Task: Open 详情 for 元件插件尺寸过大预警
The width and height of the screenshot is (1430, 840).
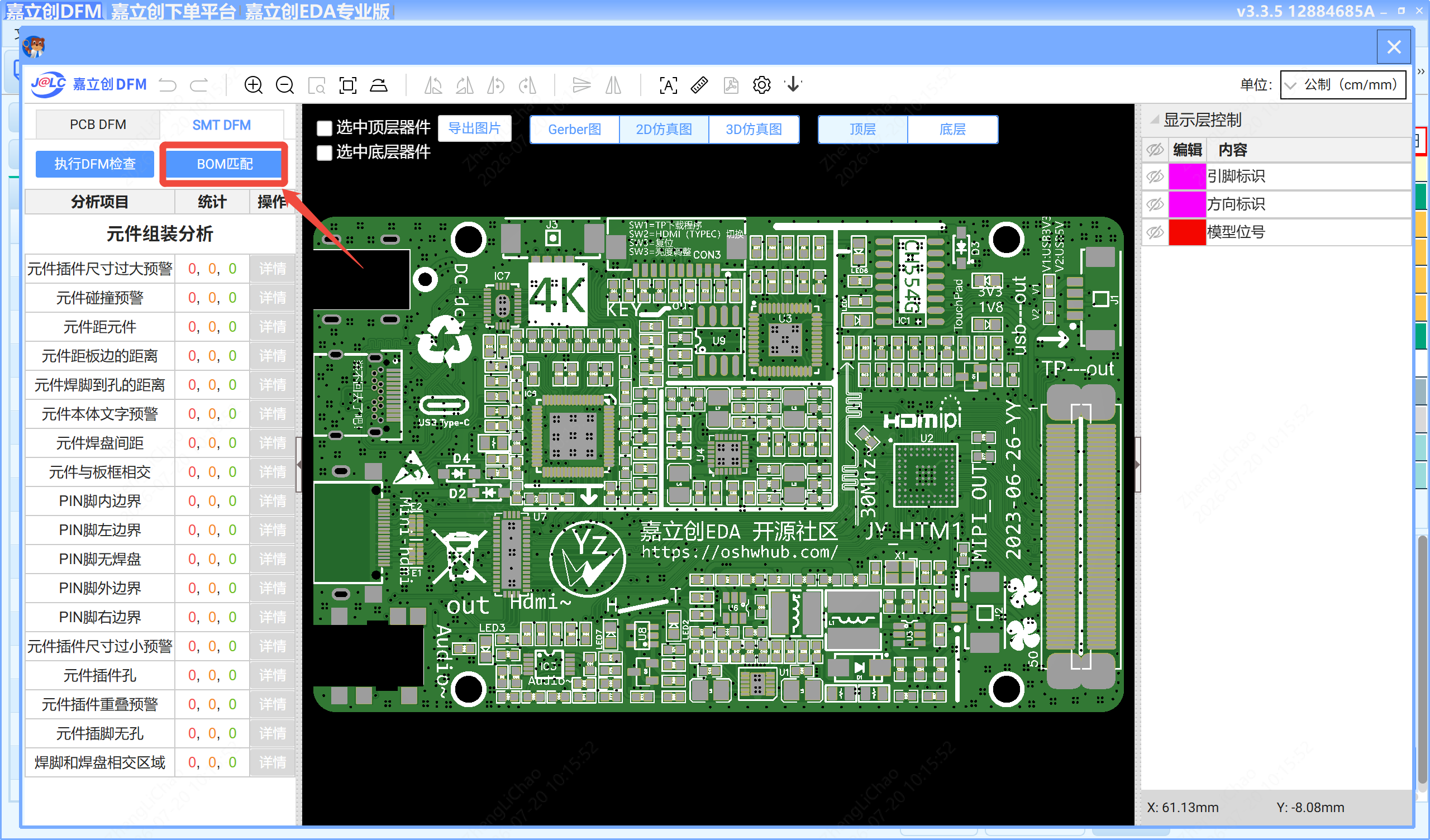Action: 273,269
